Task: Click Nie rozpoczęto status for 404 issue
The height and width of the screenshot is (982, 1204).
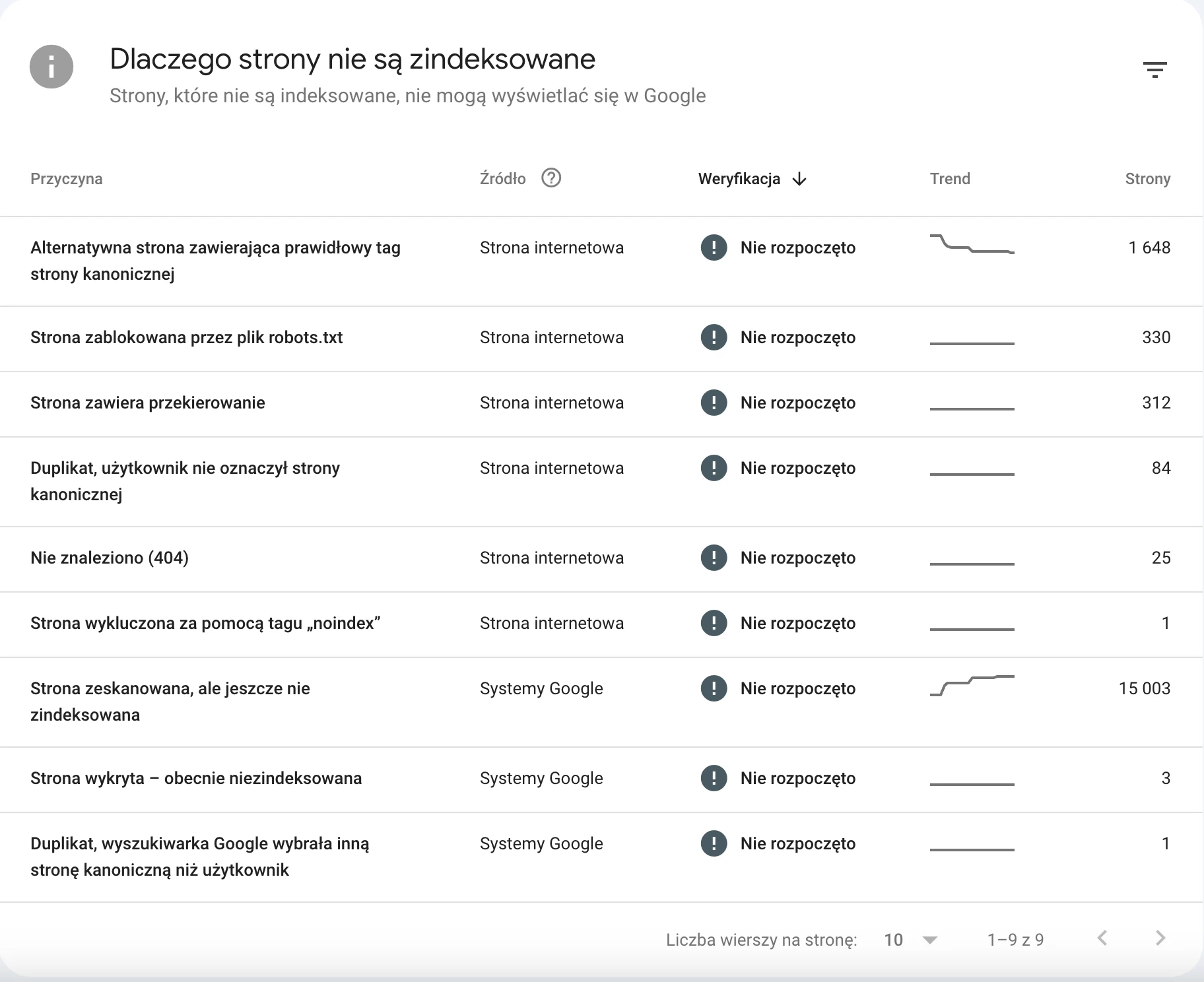Action: pos(798,558)
